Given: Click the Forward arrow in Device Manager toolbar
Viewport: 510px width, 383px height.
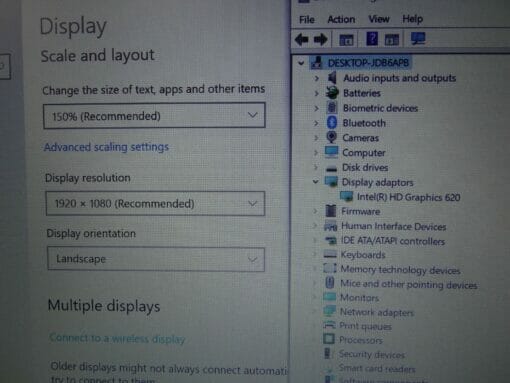Looking at the screenshot, I should point(321,40).
